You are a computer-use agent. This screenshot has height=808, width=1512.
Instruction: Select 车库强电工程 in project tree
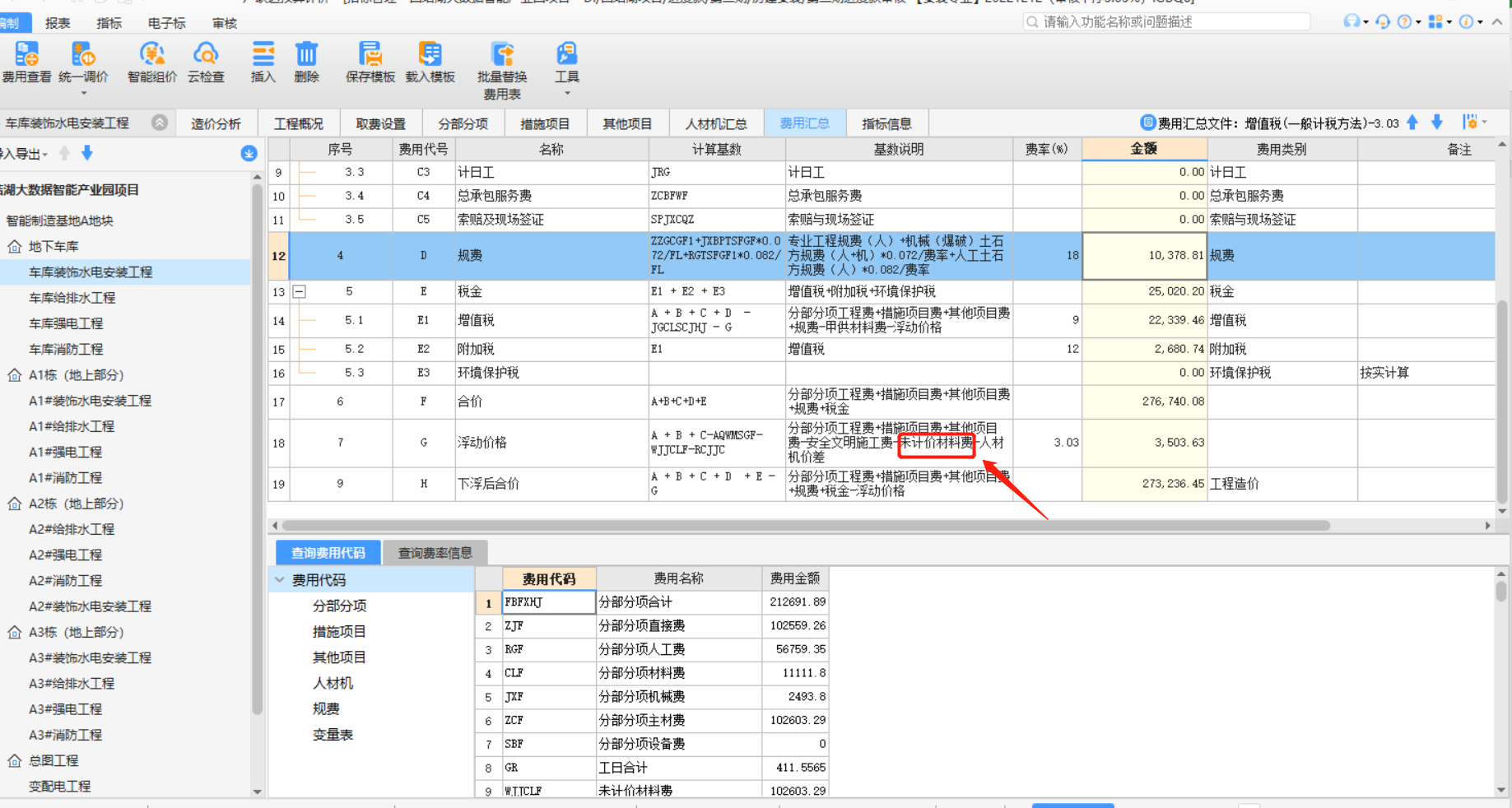pos(66,323)
